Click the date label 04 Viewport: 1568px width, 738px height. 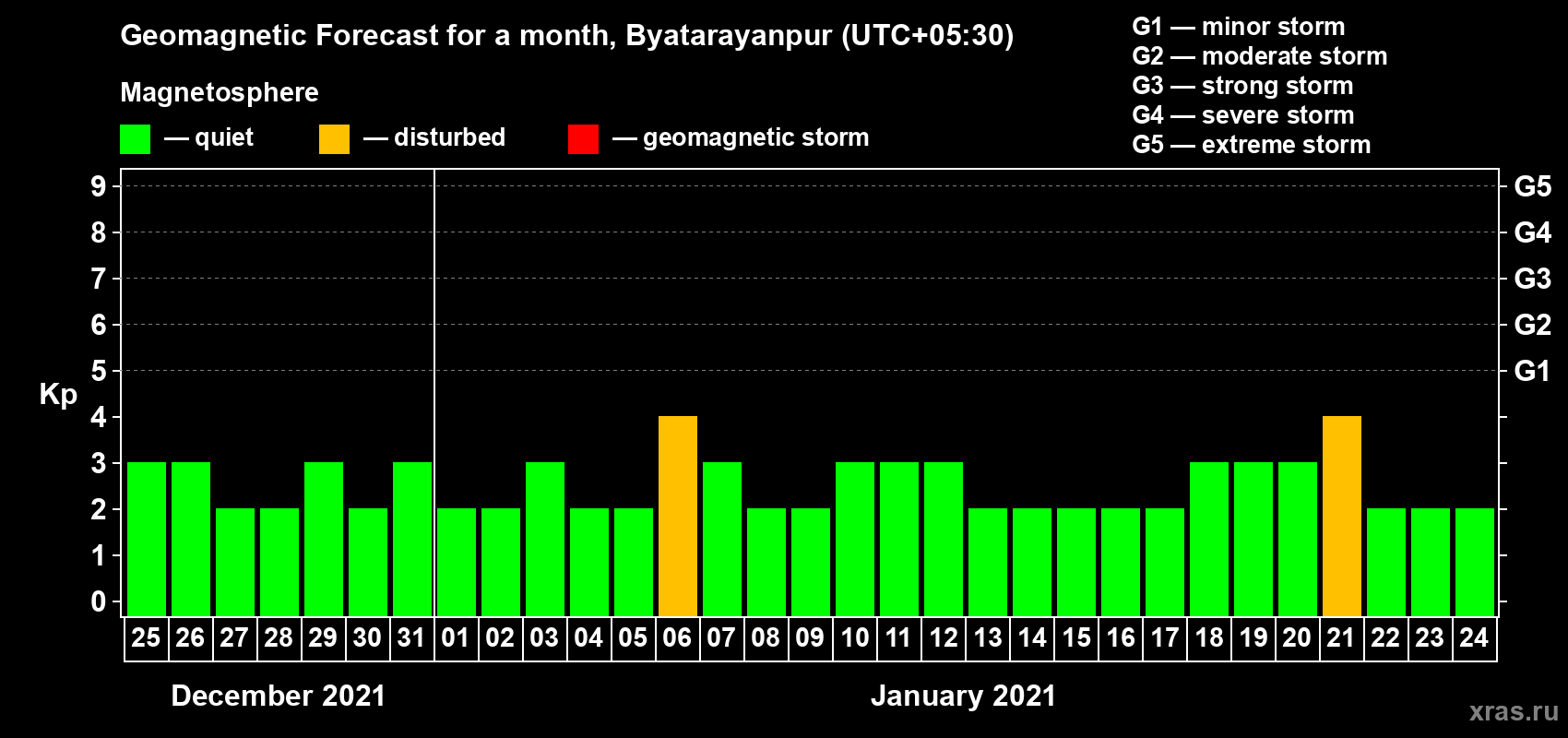point(588,638)
